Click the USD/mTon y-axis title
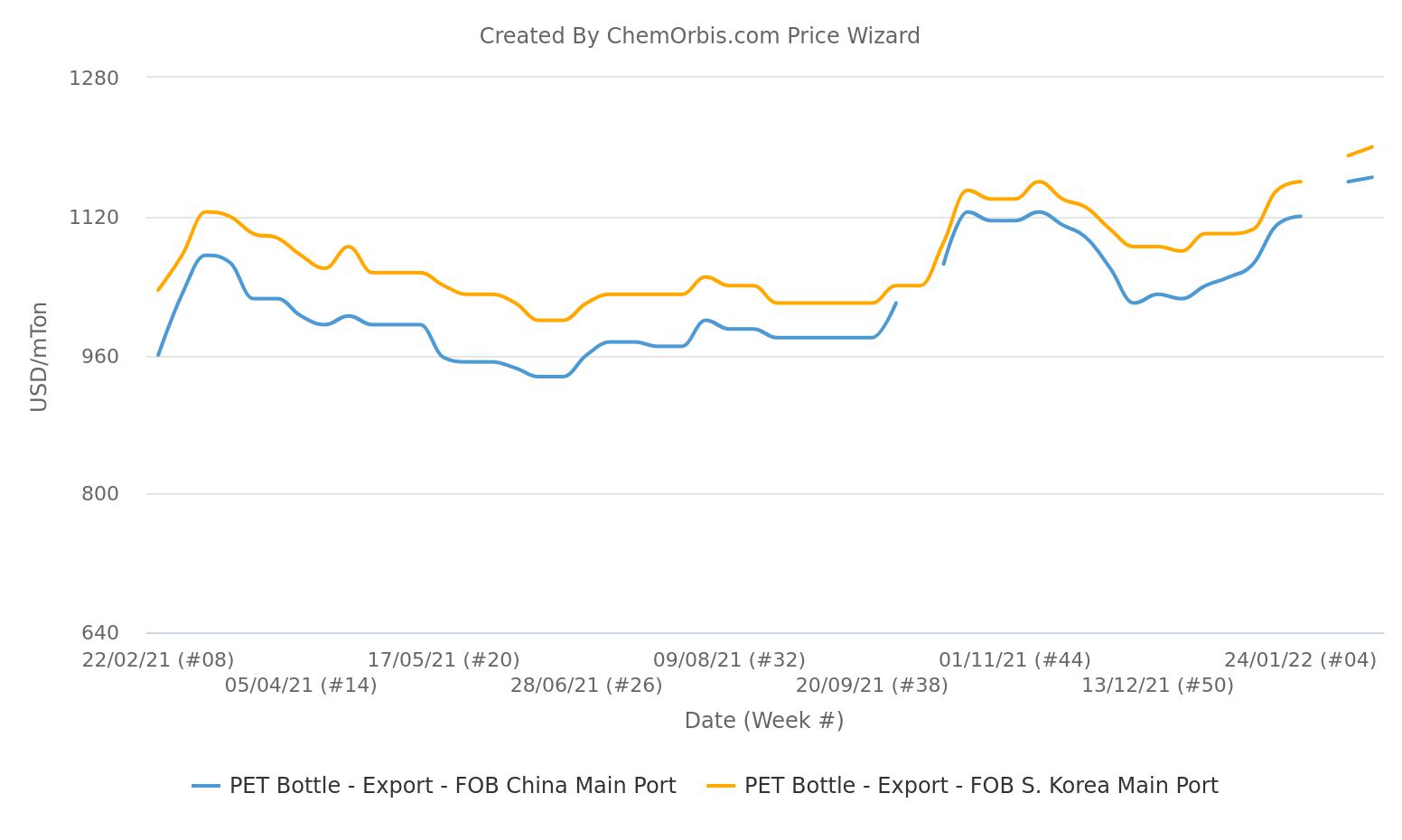Viewport: 1402px width, 840px height. [39, 357]
